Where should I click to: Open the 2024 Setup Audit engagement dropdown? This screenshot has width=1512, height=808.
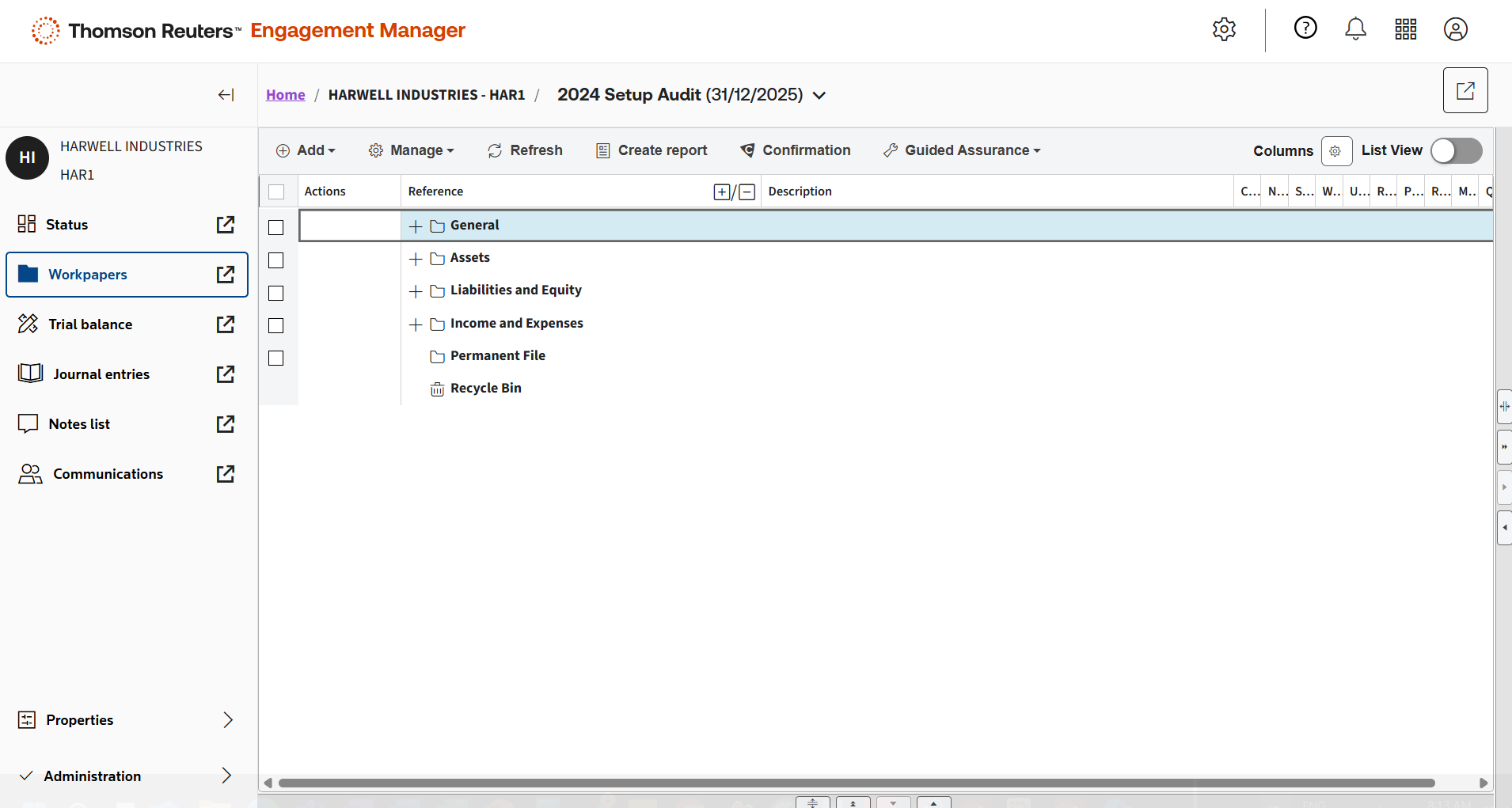pos(819,96)
